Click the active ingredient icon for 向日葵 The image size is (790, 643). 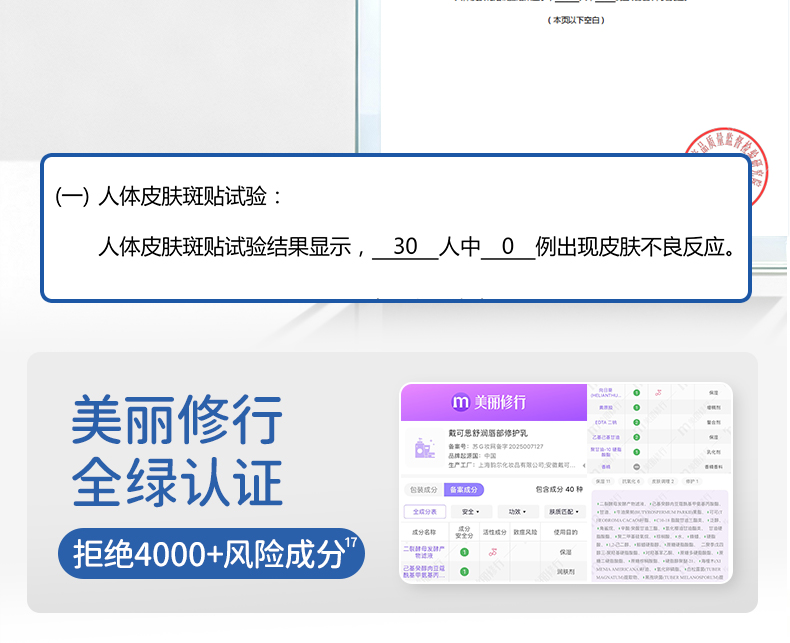coord(658,393)
